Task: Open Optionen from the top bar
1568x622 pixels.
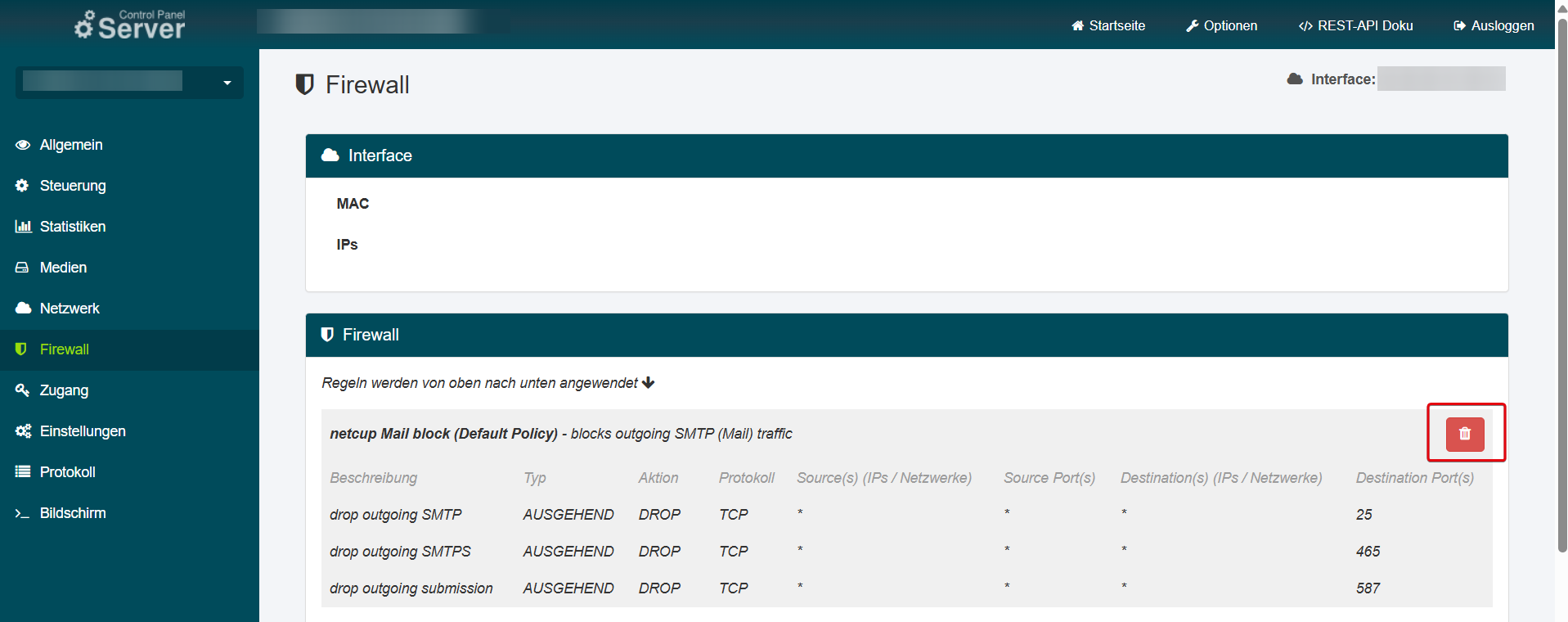Action: click(x=1221, y=25)
